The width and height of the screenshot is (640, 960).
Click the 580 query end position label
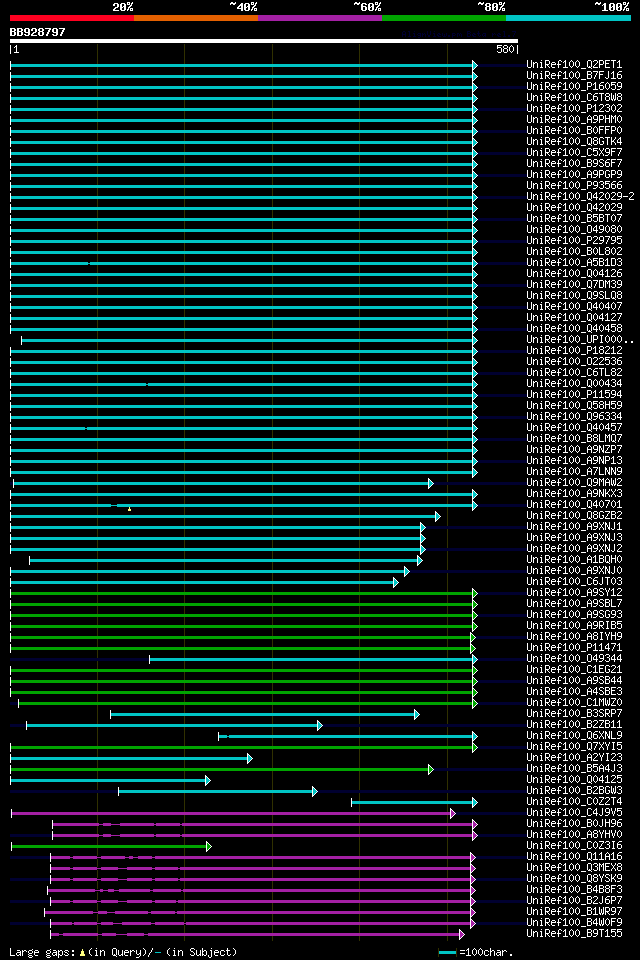pos(505,50)
